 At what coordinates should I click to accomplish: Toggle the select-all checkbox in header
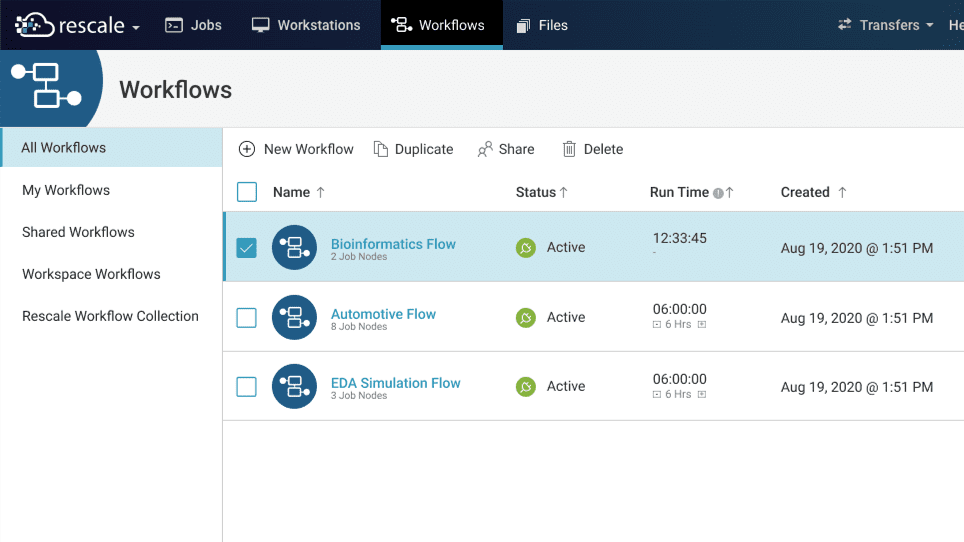pyautogui.click(x=247, y=192)
